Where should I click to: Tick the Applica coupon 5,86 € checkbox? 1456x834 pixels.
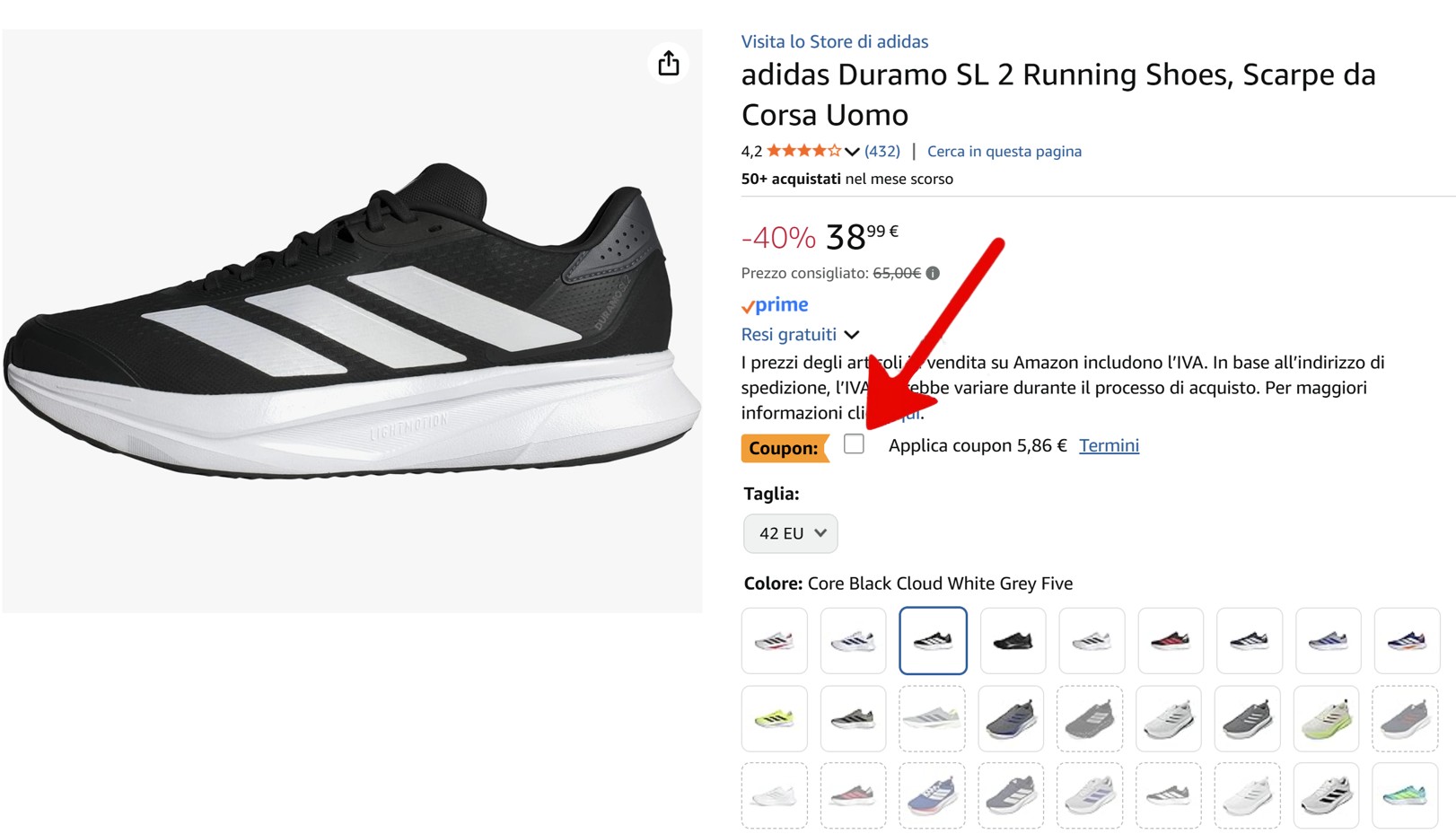click(854, 444)
